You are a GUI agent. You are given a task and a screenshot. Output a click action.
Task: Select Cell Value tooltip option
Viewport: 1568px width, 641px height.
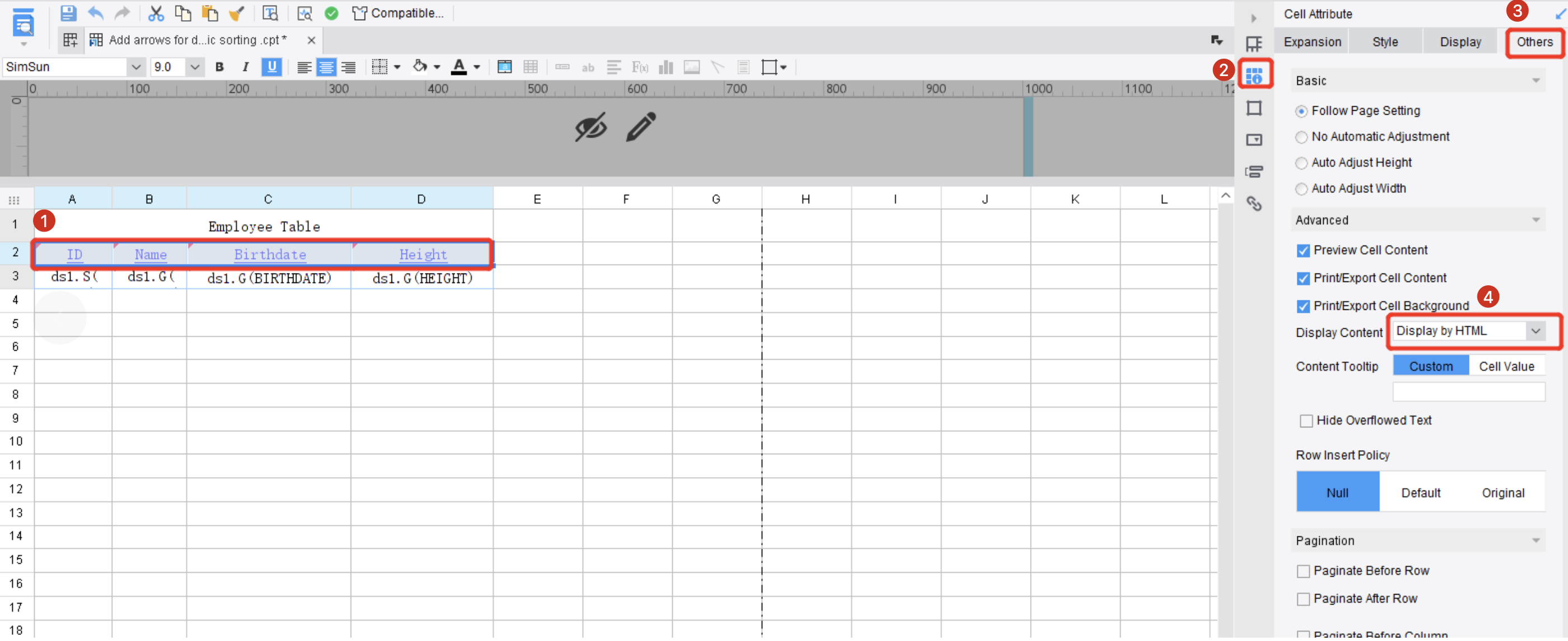(x=1506, y=366)
